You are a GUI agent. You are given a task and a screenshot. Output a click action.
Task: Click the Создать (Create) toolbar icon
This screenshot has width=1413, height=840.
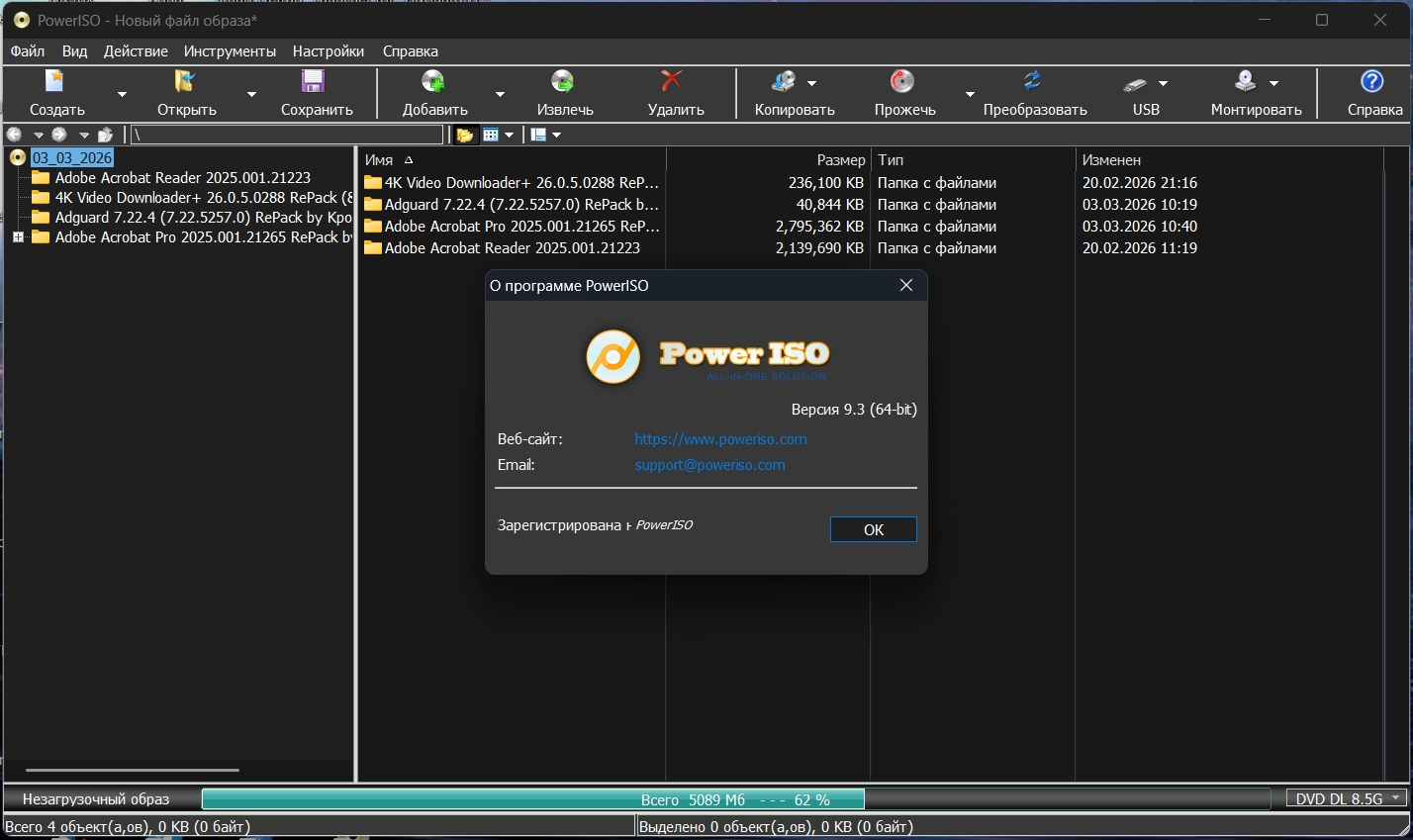(x=55, y=81)
